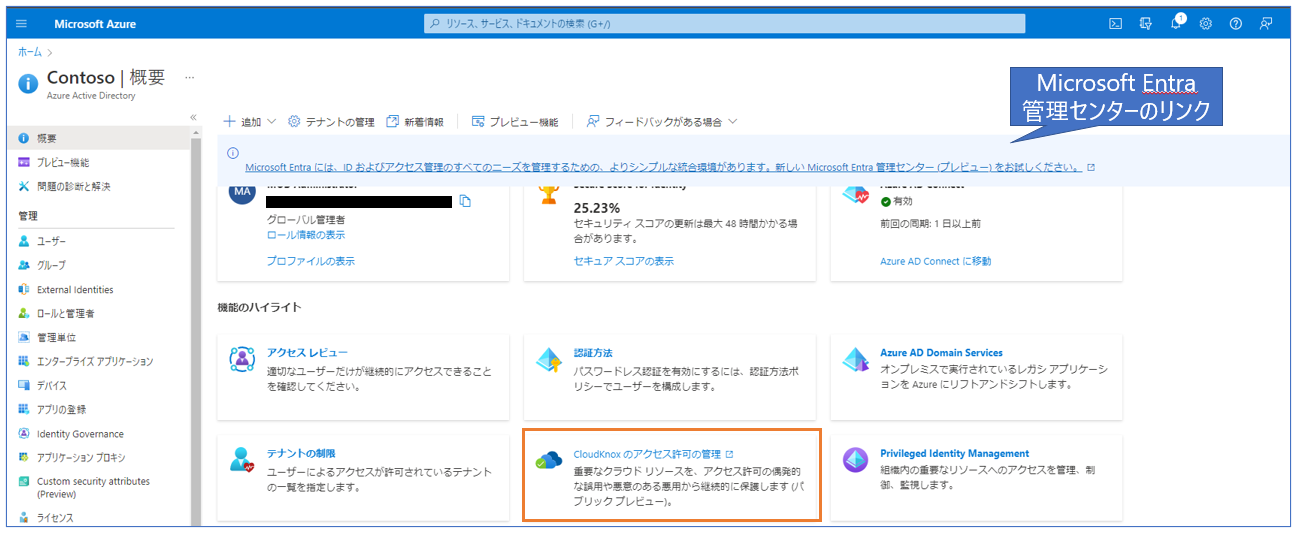Click the 機能のハイライト heading
Image resolution: width=1300 pixels, height=533 pixels.
259,307
